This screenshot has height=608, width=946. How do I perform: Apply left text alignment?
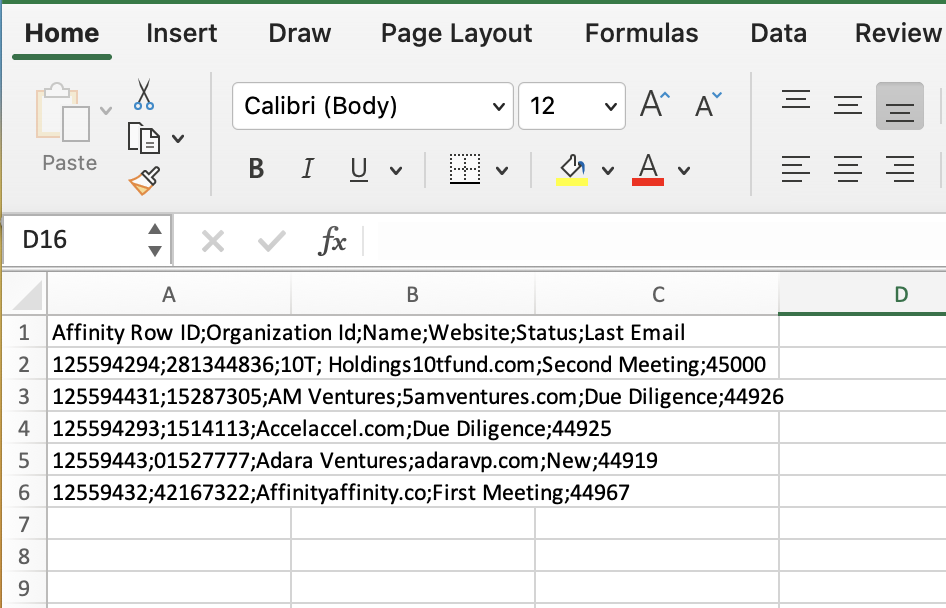click(796, 168)
